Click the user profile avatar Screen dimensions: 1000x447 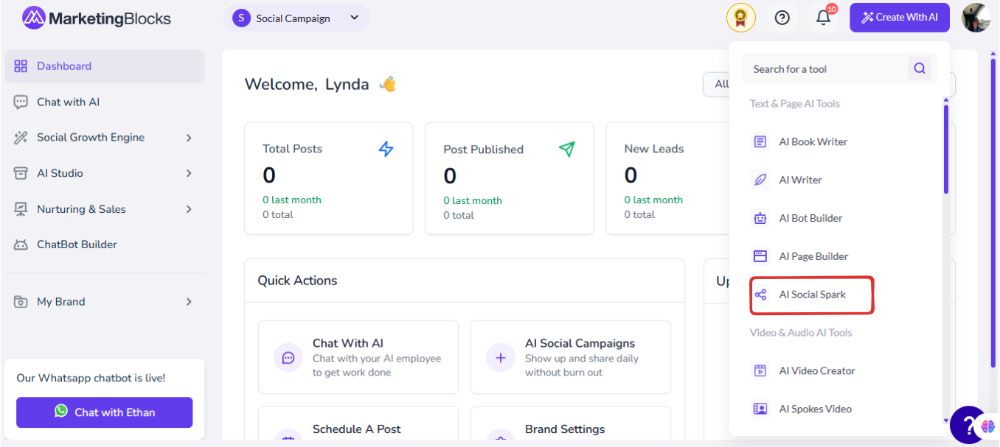click(x=976, y=18)
